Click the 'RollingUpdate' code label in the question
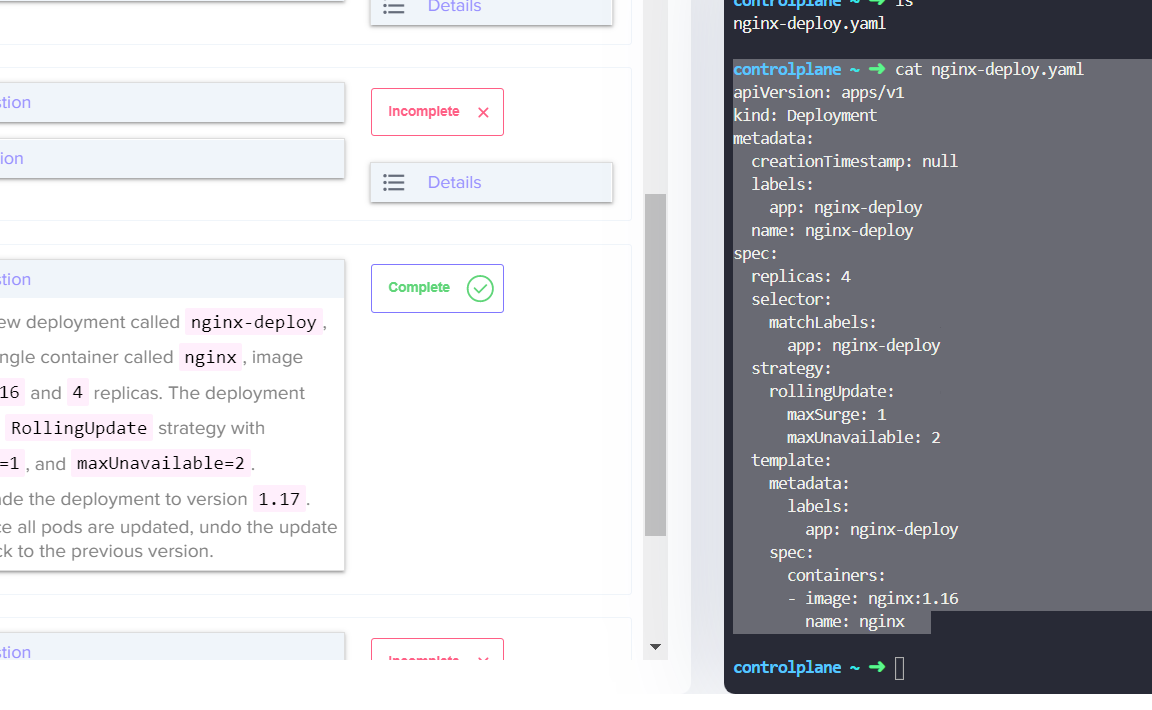Image resolution: width=1152 pixels, height=710 pixels. coord(79,428)
